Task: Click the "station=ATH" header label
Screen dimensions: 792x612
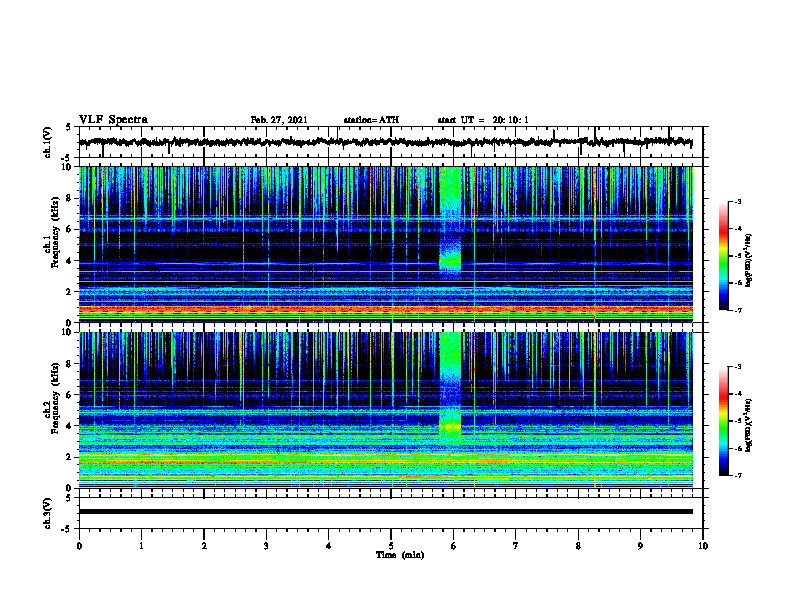Action: 371,120
